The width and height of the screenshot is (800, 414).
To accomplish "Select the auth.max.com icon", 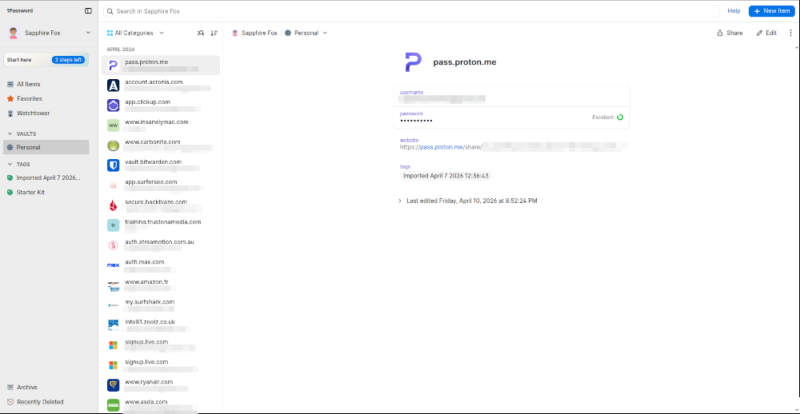I will [113, 265].
